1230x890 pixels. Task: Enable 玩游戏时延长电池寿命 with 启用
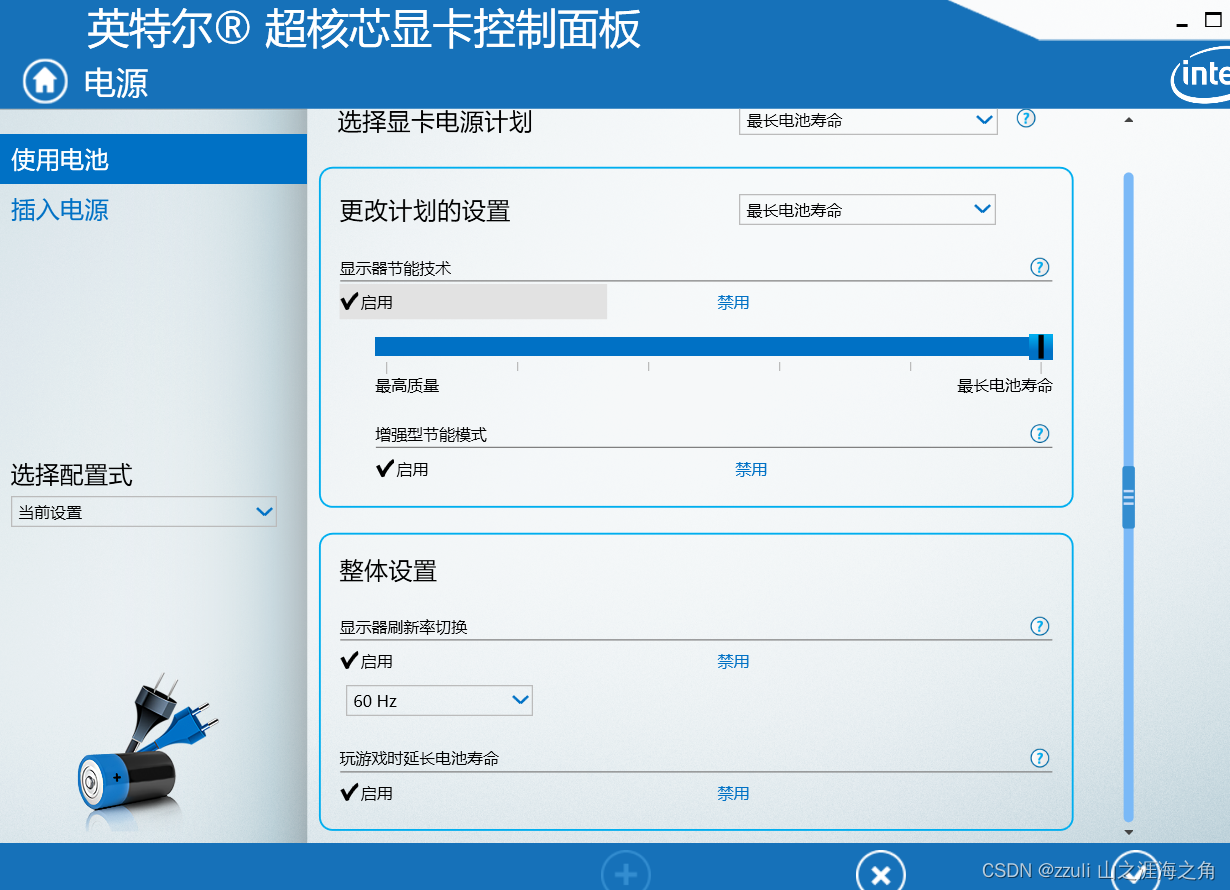coord(367,793)
